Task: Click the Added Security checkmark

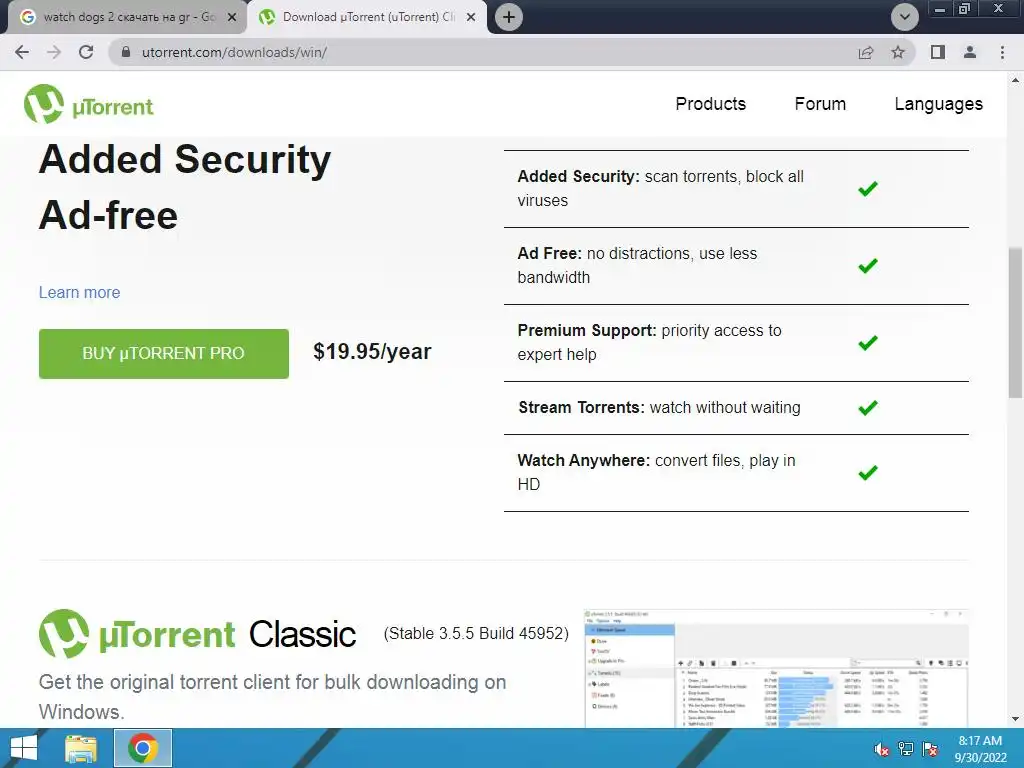Action: pos(868,189)
